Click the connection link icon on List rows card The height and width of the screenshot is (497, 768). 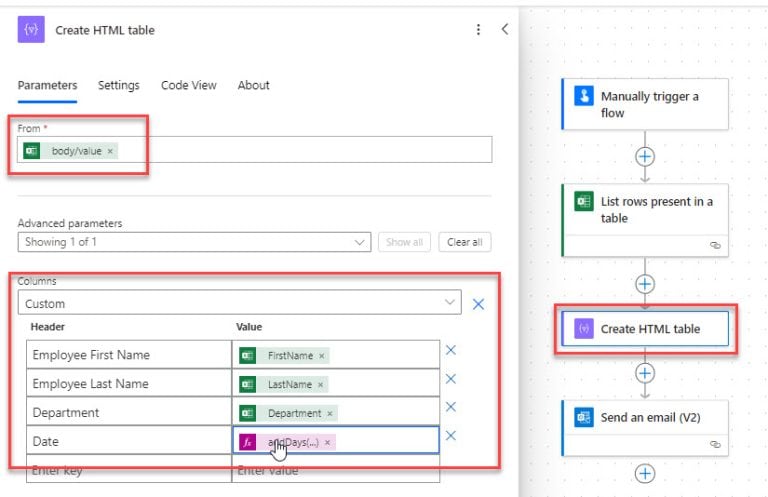tap(715, 245)
